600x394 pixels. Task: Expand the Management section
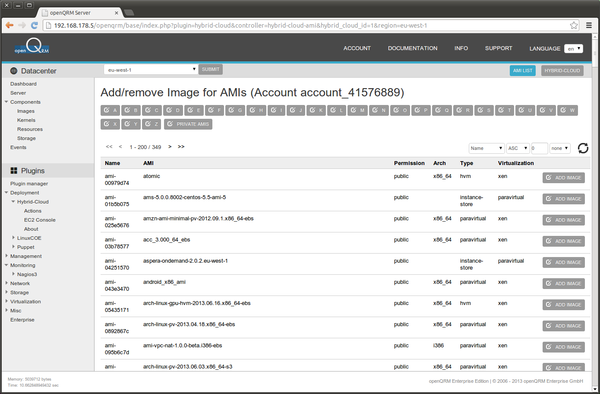click(x=7, y=256)
